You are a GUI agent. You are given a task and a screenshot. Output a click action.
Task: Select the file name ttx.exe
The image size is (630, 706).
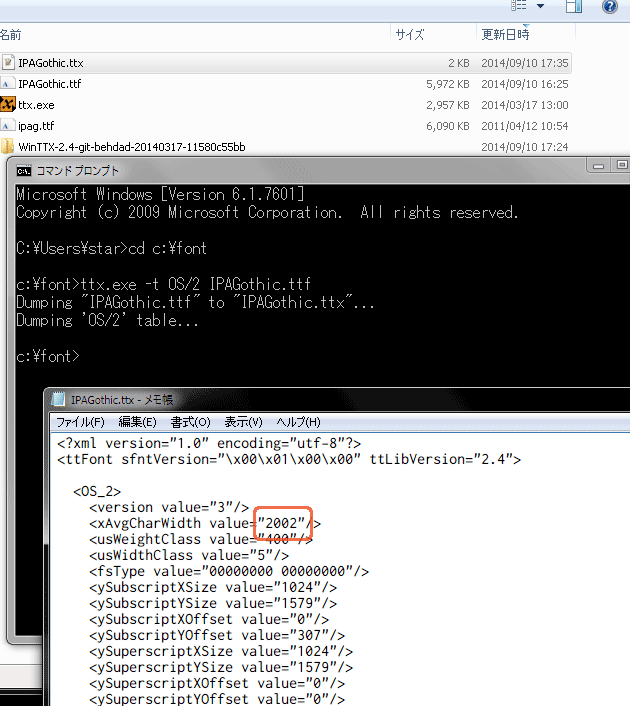(36, 105)
